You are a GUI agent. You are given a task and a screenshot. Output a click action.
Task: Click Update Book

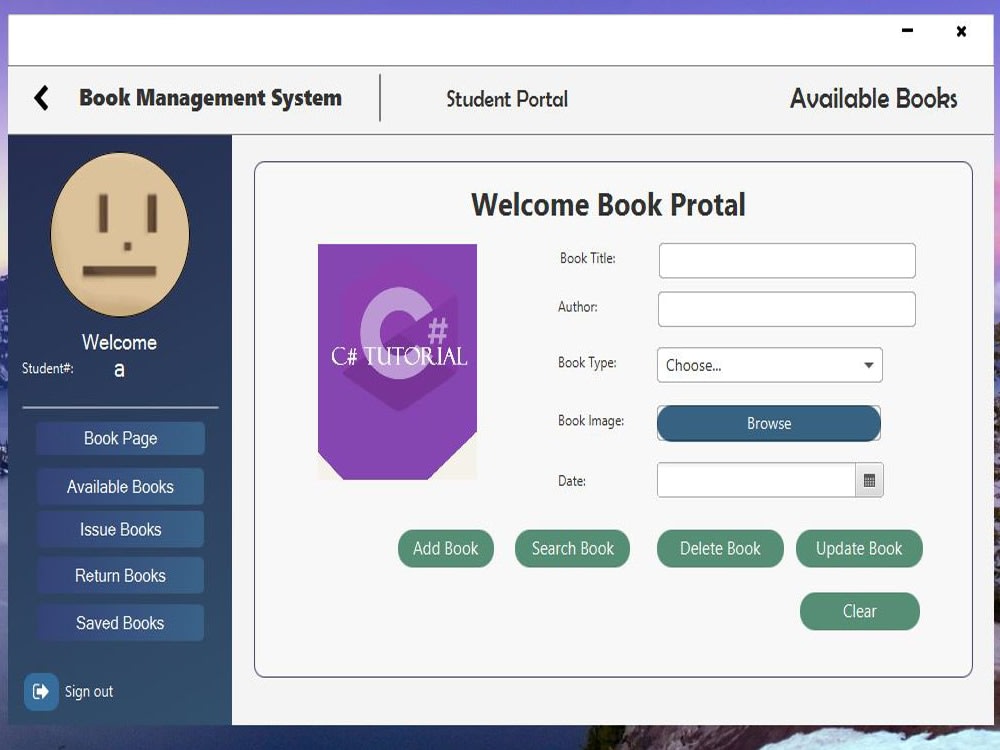pos(859,548)
